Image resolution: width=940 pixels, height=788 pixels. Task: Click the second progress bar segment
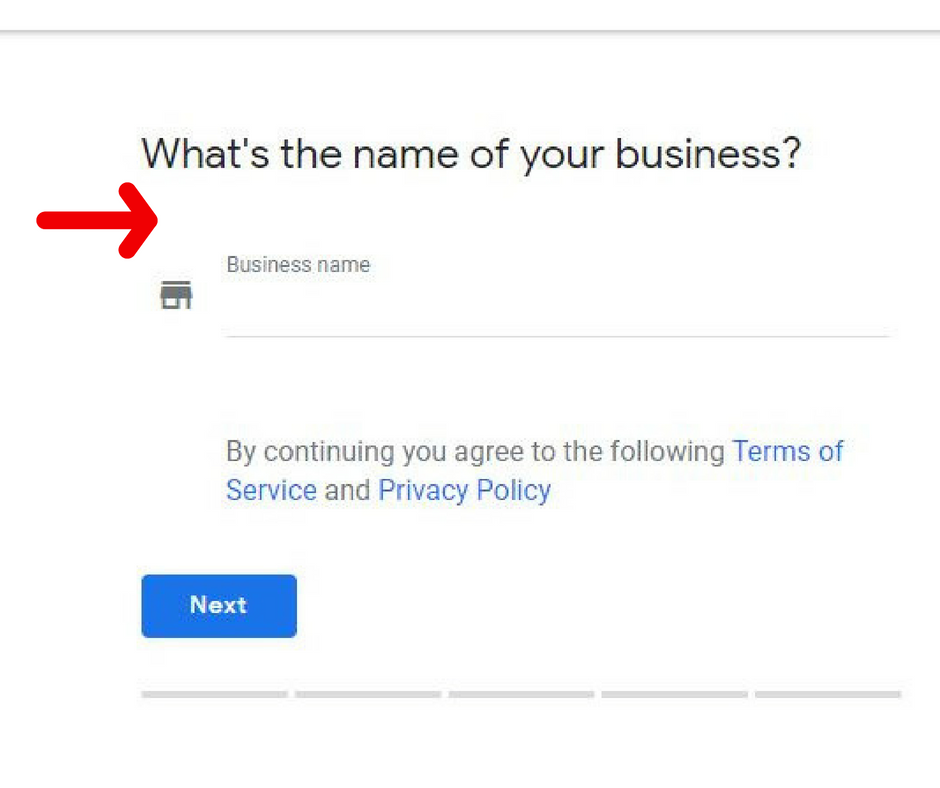pyautogui.click(x=367, y=693)
